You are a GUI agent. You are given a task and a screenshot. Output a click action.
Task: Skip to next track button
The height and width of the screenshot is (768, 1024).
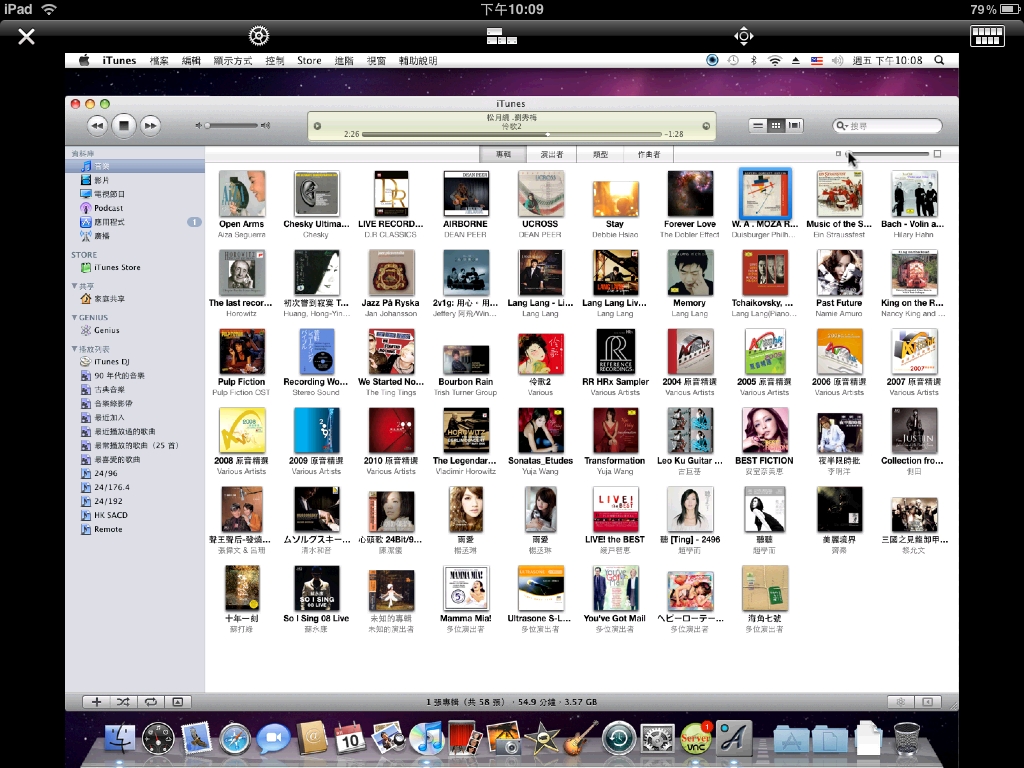click(150, 125)
